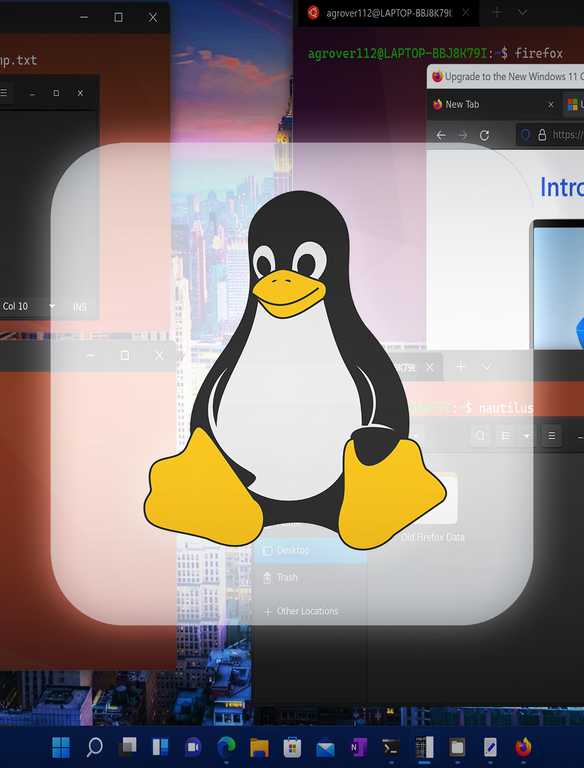The width and height of the screenshot is (584, 768).
Task: Open the text editor taskbar icon with pencil
Action: 490,747
